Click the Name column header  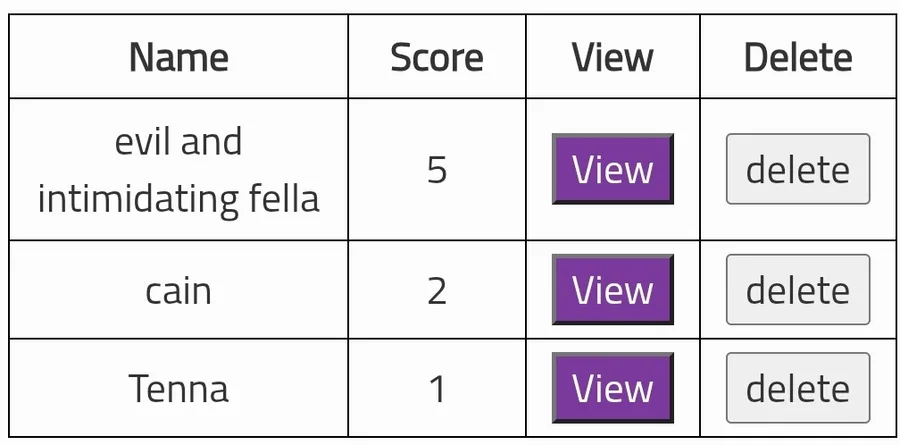[x=179, y=56]
